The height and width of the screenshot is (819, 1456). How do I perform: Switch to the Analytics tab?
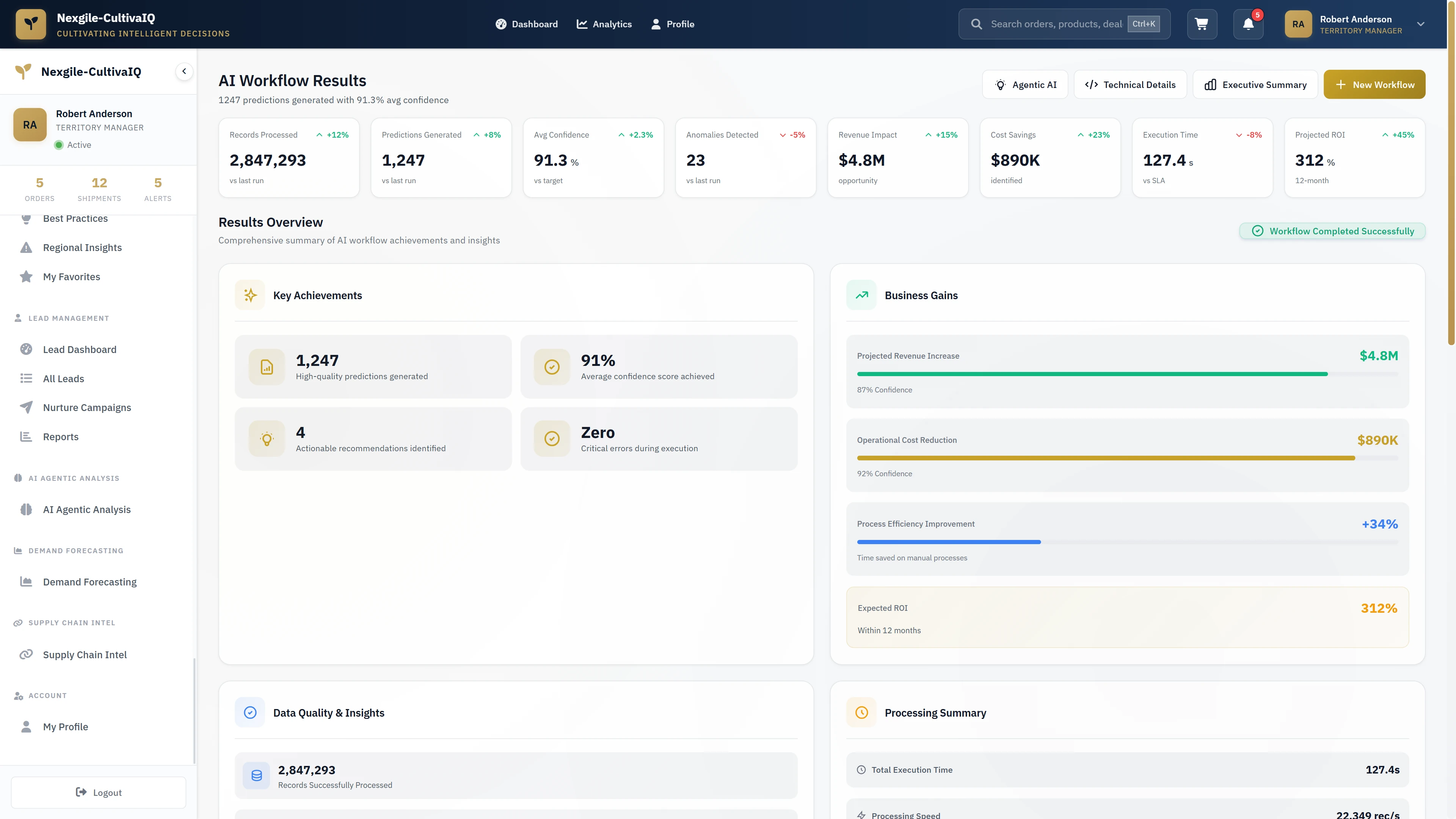click(604, 24)
